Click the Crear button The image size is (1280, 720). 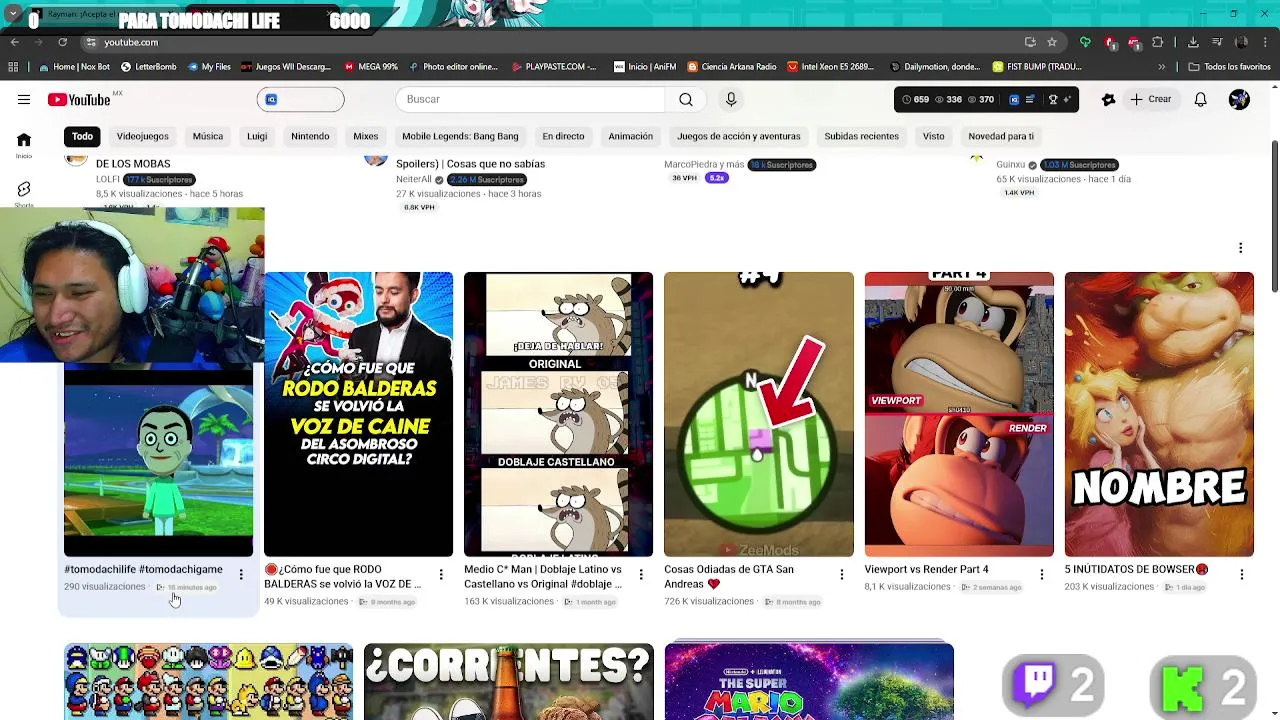(x=1150, y=99)
